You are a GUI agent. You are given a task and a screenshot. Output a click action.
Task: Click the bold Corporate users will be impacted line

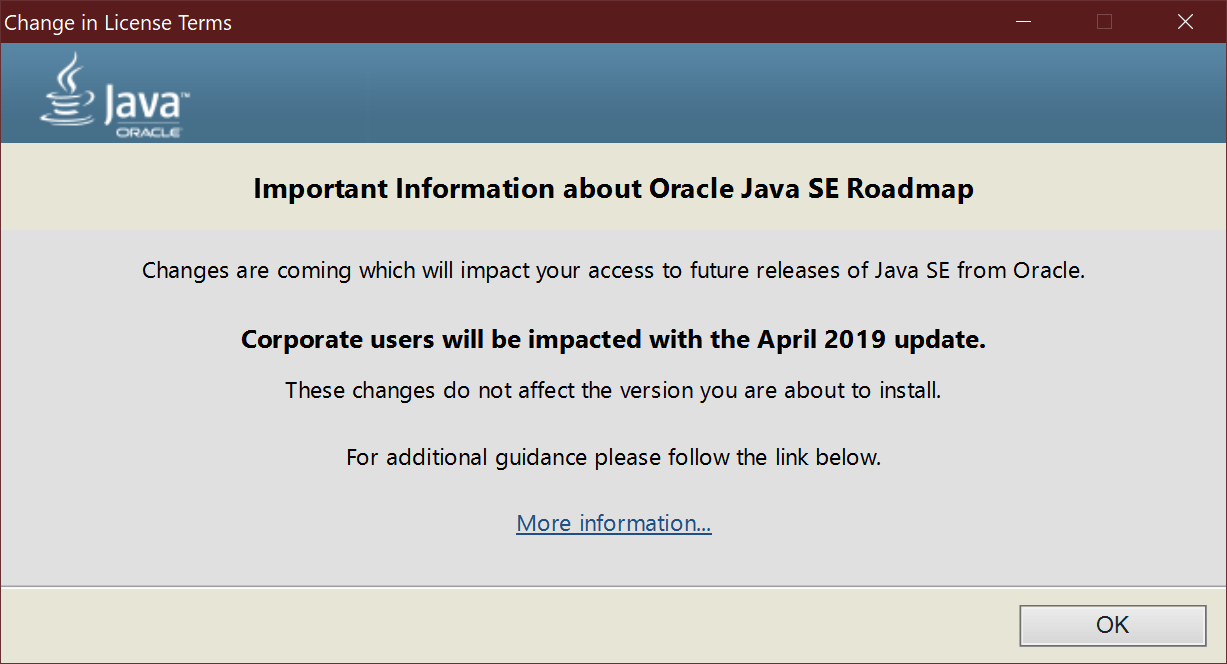613,339
